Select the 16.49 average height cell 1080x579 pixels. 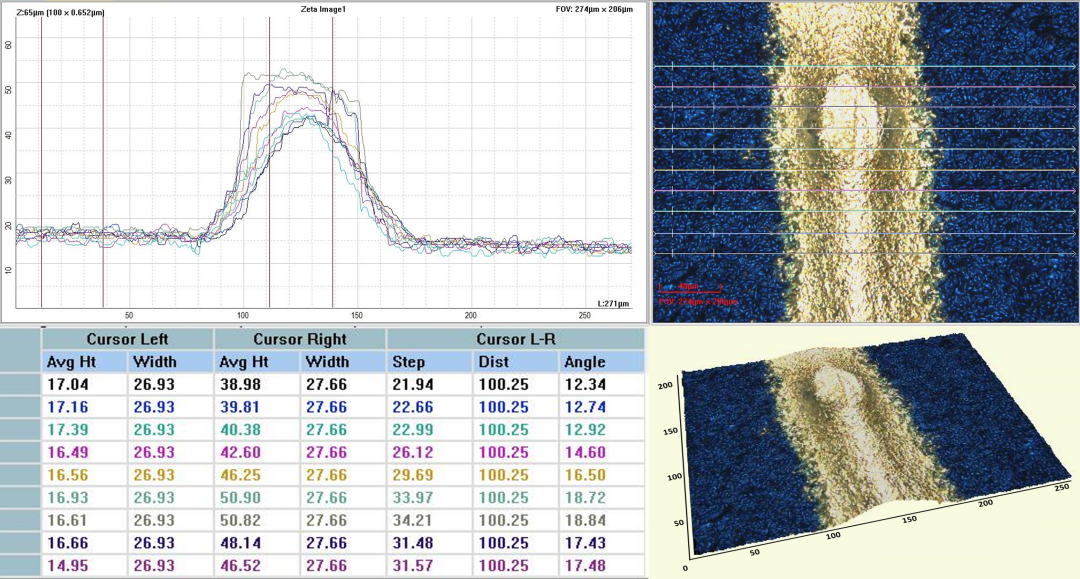pos(85,452)
